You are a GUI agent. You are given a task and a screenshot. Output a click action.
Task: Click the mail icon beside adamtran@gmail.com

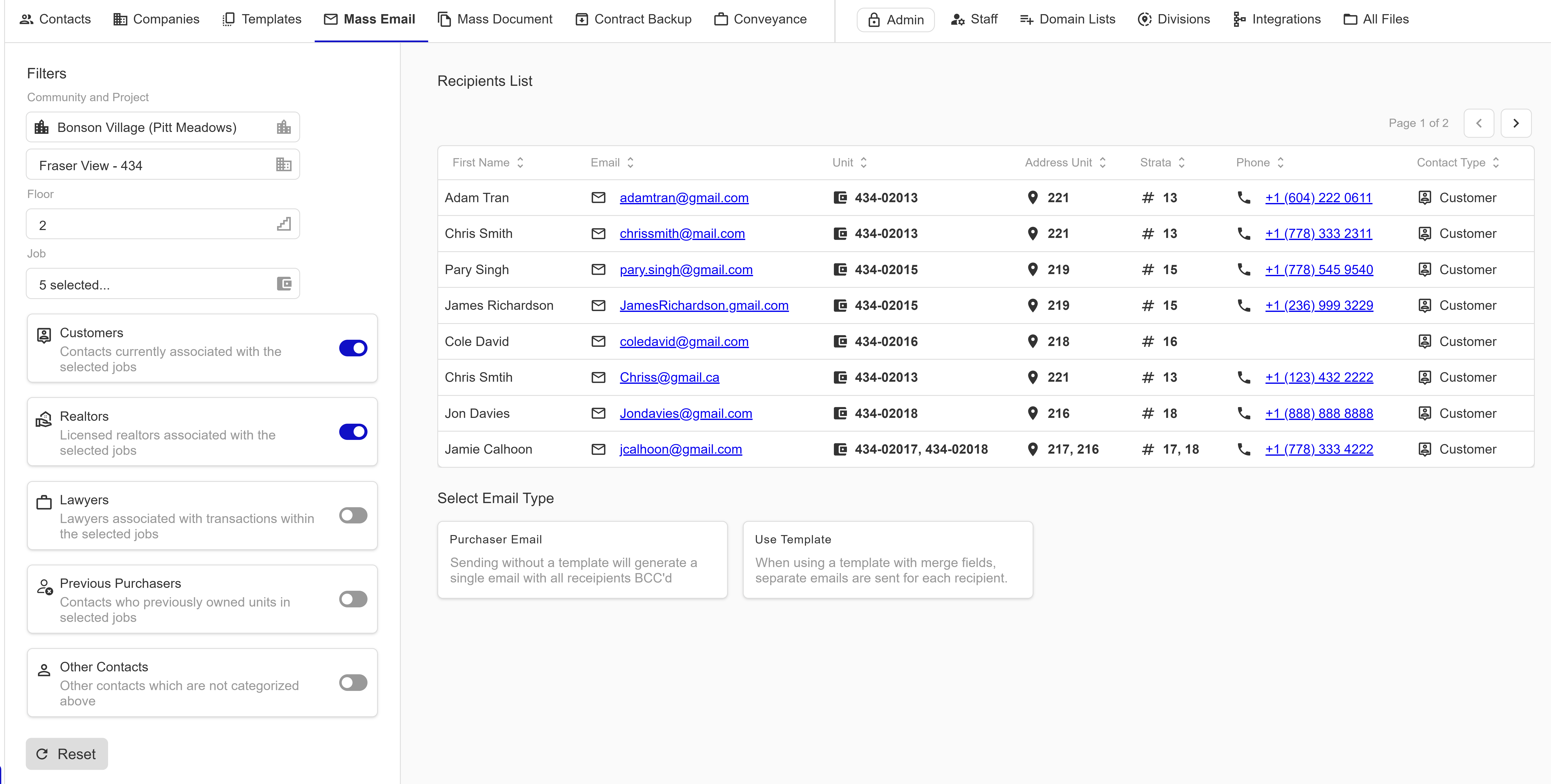(598, 197)
